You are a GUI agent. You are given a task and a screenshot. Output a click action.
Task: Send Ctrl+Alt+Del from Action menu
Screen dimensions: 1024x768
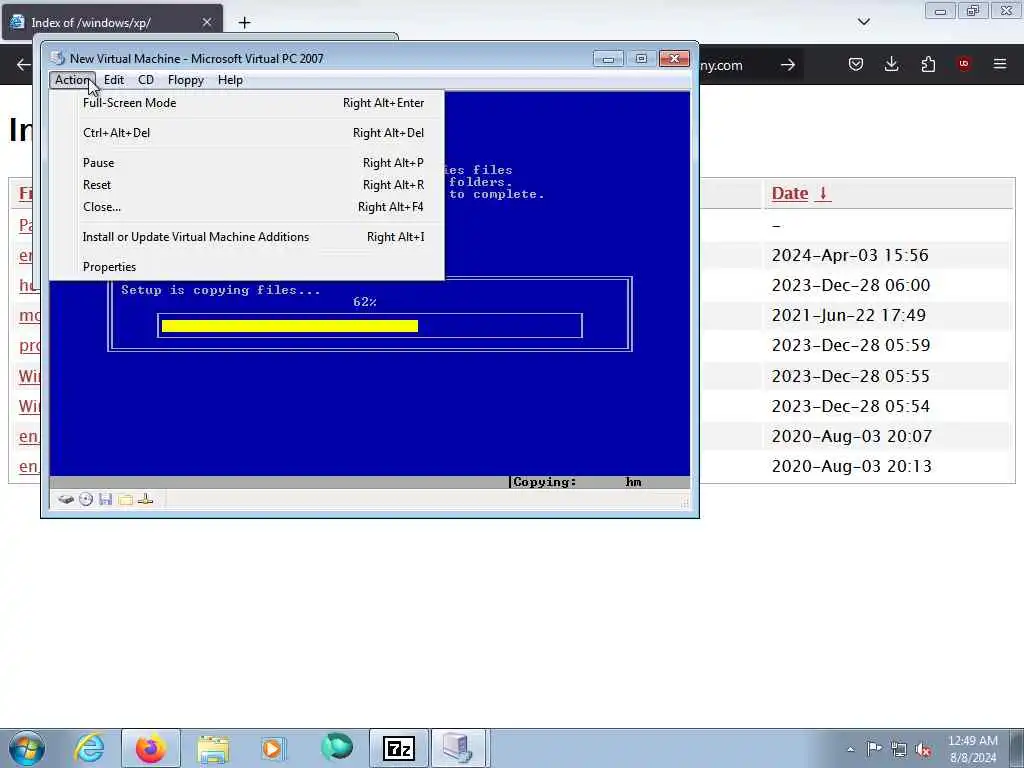247,133
